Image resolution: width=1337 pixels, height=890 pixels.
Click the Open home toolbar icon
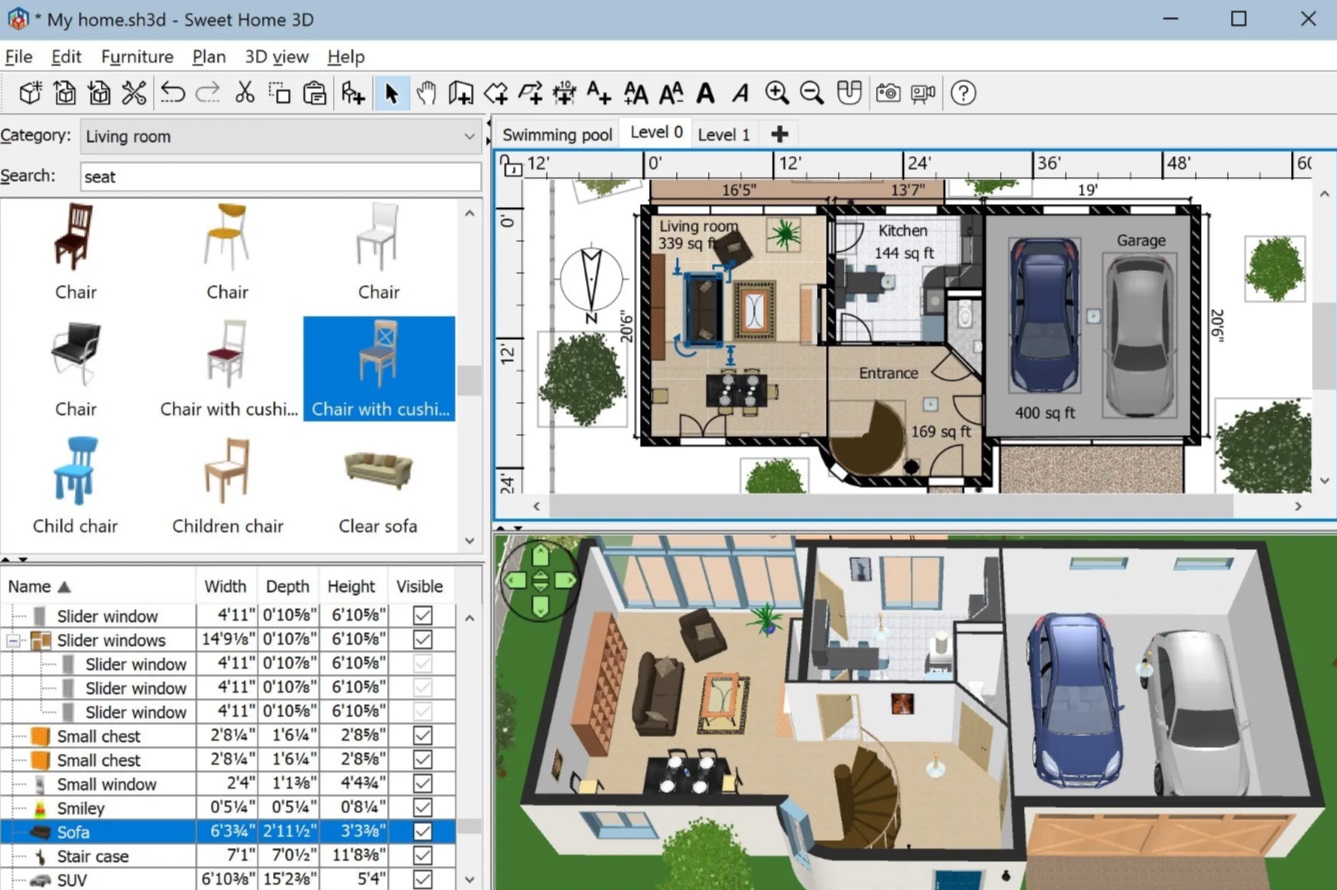click(x=65, y=93)
